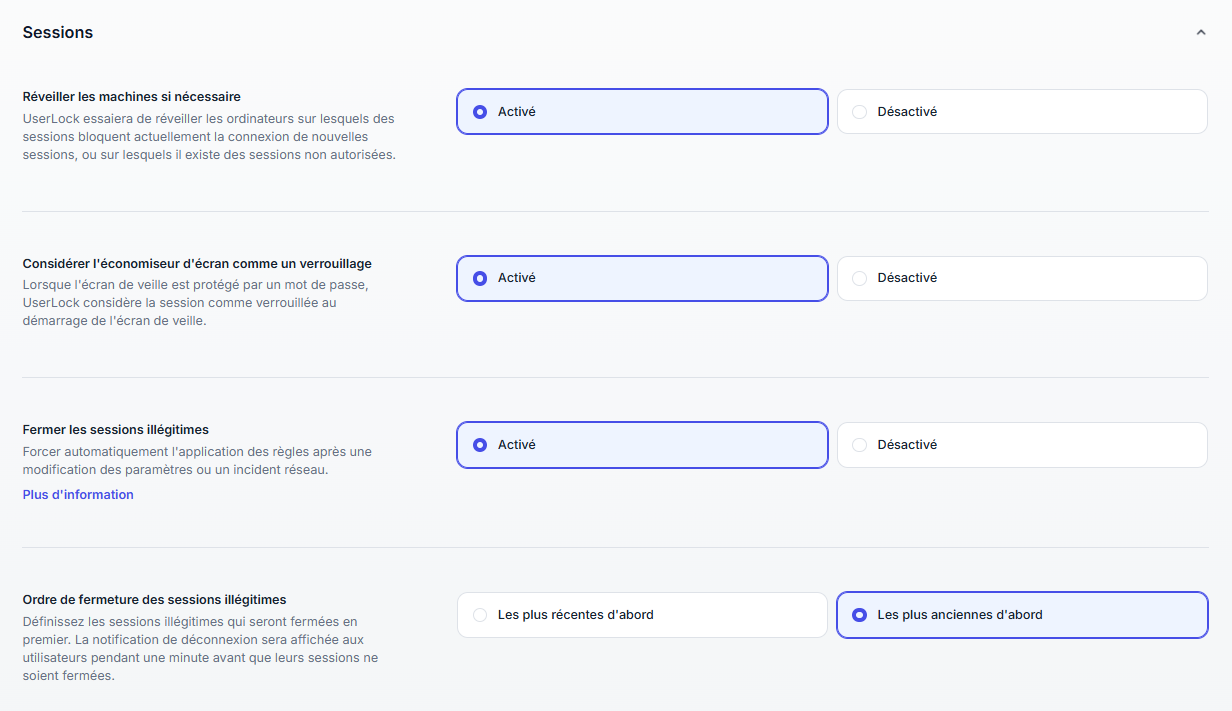
Task: Click 'Réveiller les machines si nécessaire' title
Action: click(131, 97)
